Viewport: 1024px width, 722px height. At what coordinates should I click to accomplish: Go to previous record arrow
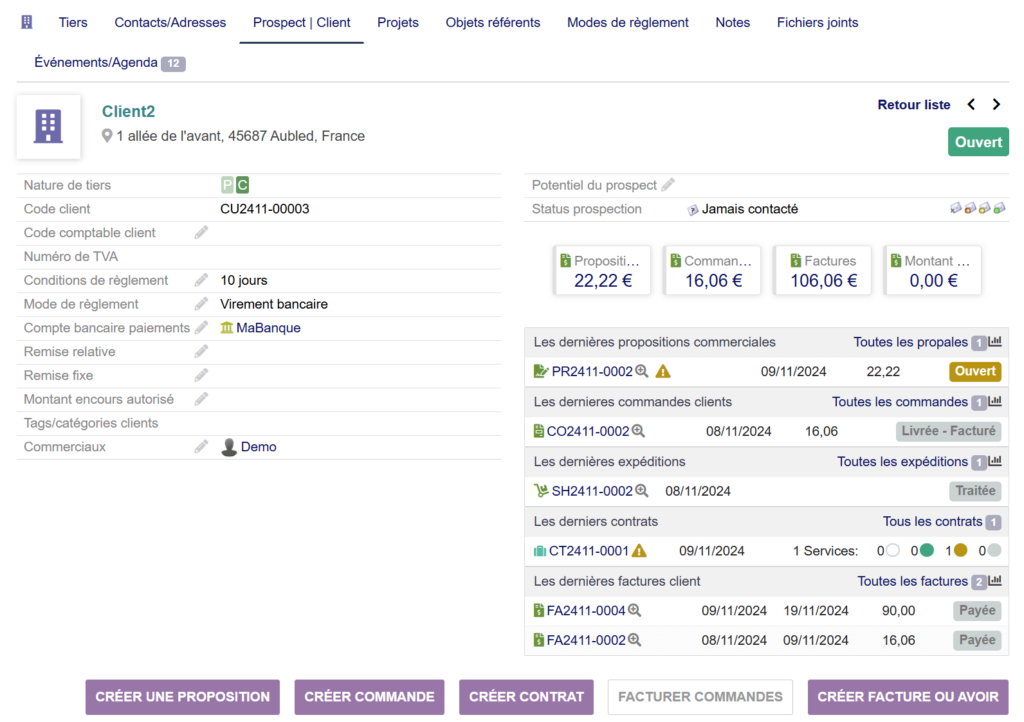971,105
